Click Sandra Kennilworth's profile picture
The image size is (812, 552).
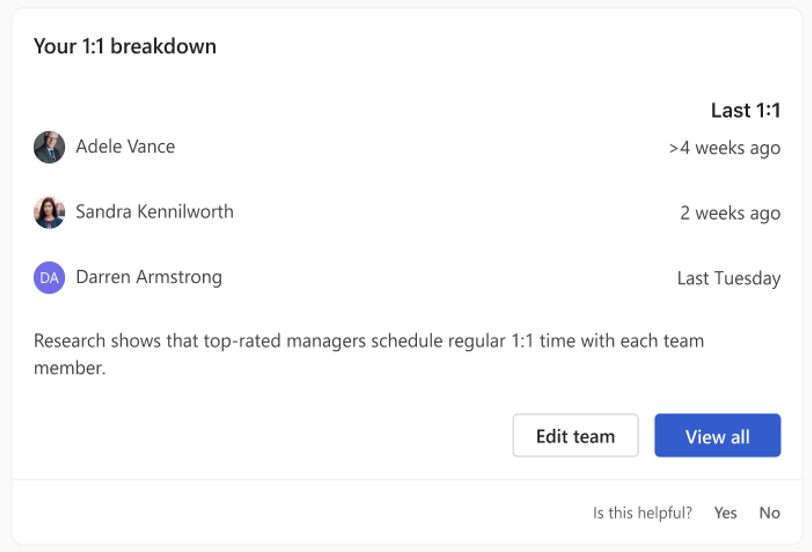pos(49,212)
